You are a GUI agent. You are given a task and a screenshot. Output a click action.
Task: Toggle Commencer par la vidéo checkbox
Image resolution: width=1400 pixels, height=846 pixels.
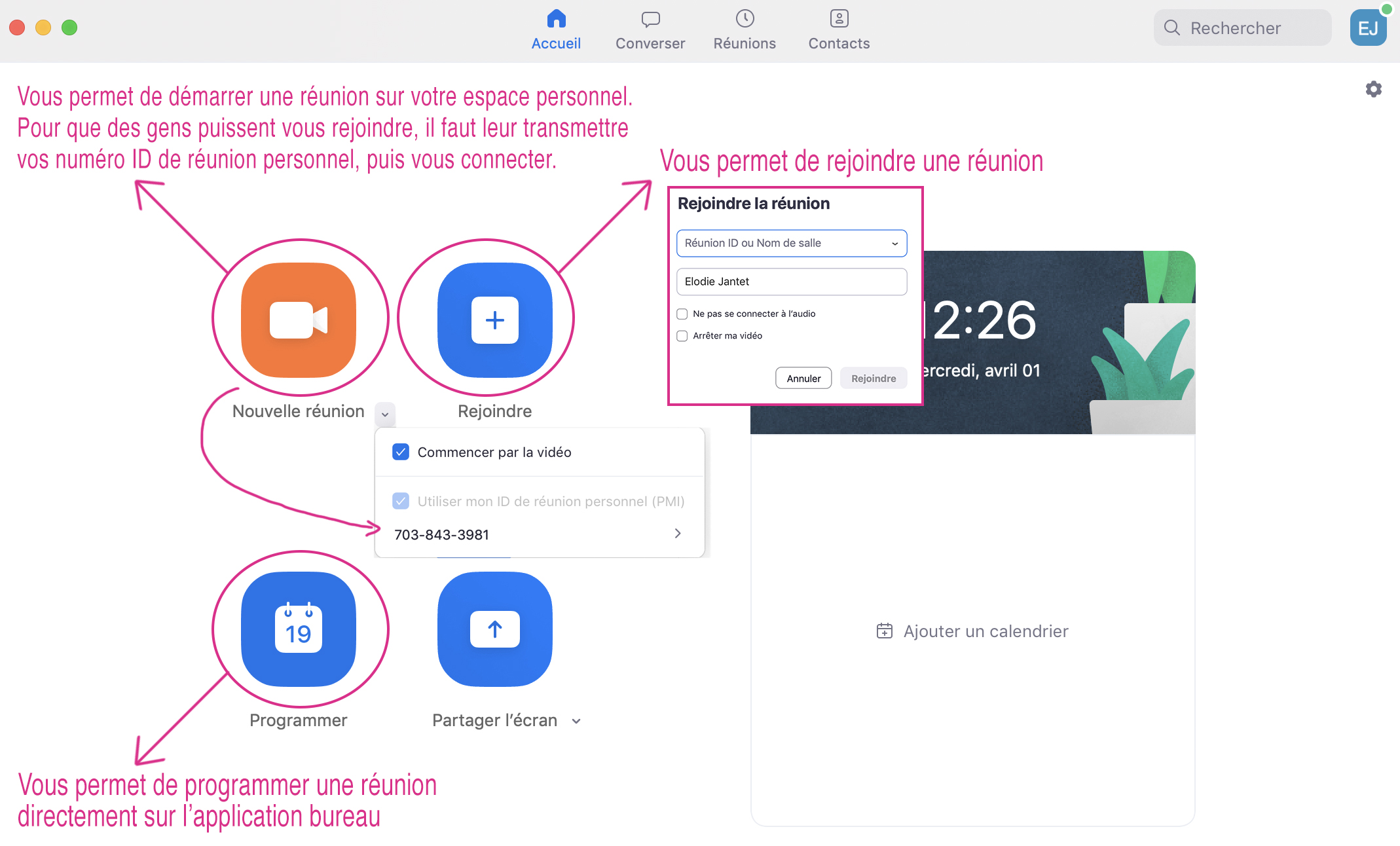click(x=401, y=452)
